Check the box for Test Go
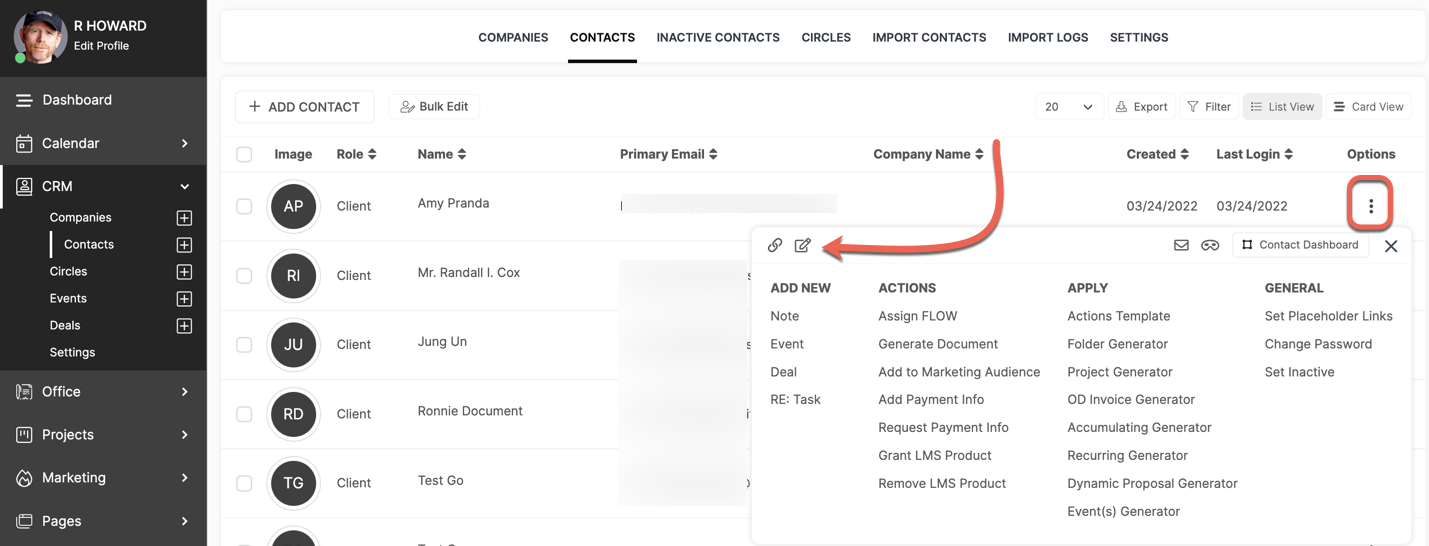The height and width of the screenshot is (546, 1429). point(244,483)
